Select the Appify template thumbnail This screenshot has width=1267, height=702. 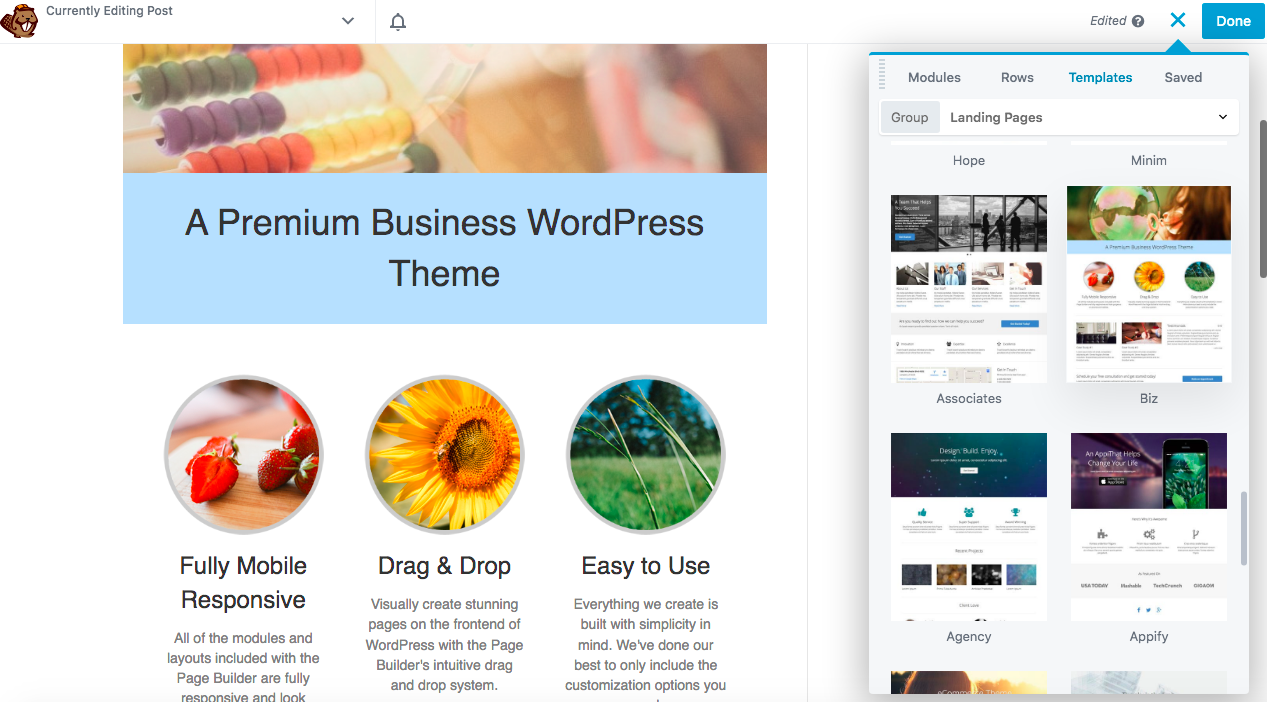click(x=1149, y=526)
